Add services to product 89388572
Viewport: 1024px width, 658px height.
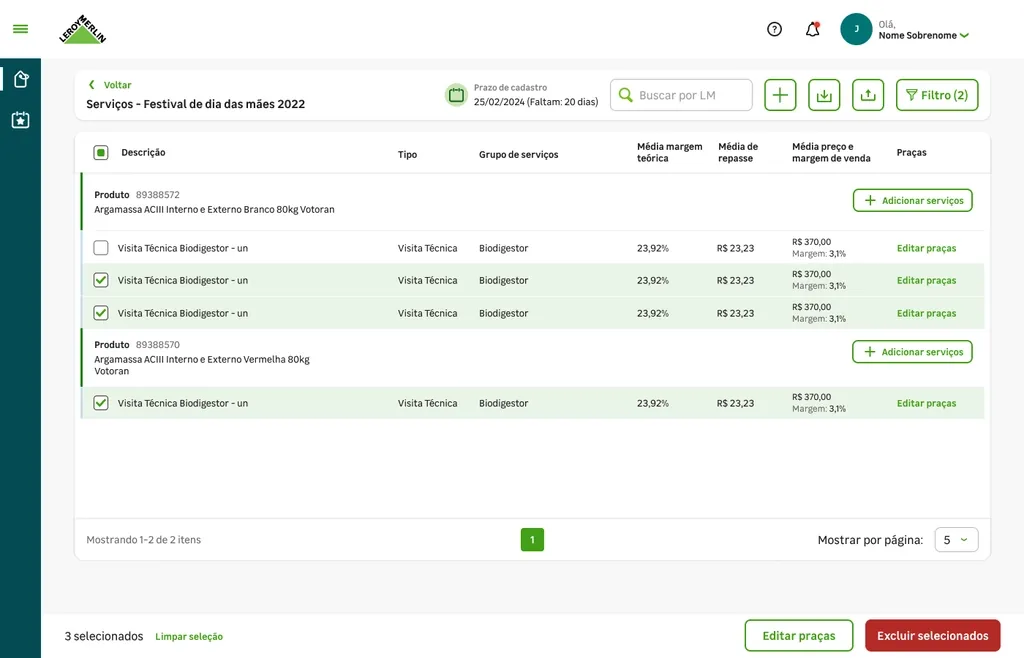[x=912, y=200]
